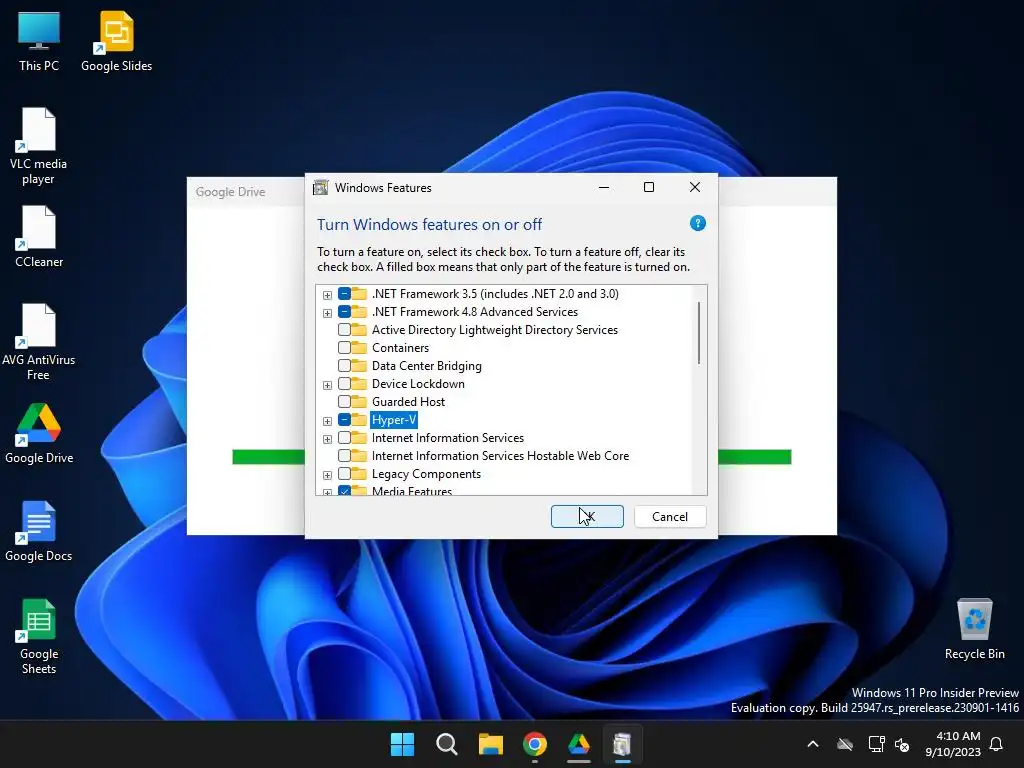Select the Guarded Host label
The height and width of the screenshot is (768, 1024).
pyautogui.click(x=408, y=402)
